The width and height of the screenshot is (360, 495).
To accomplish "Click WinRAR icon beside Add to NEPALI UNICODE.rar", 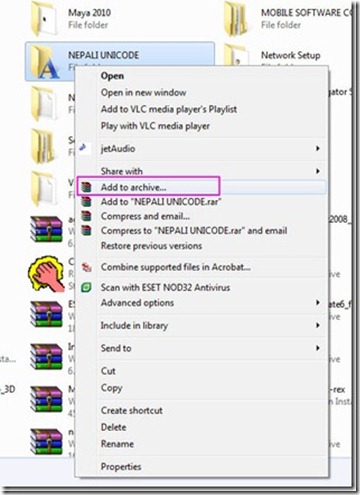I will [x=86, y=202].
